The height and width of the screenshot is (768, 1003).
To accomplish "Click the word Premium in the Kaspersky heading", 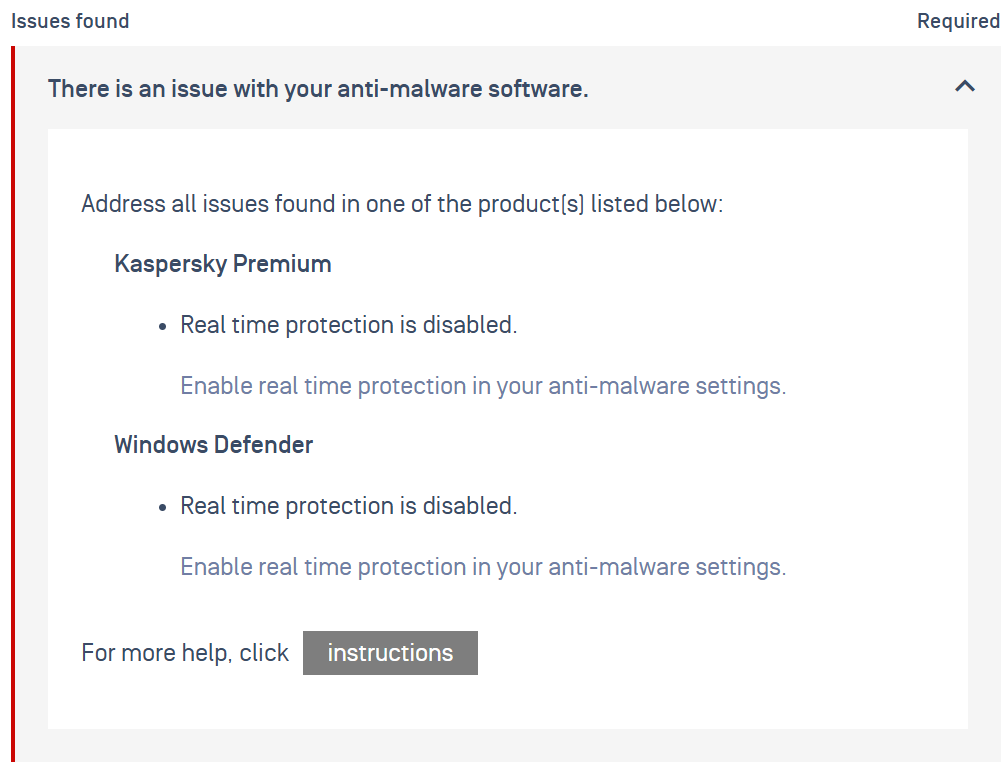I will [x=281, y=264].
